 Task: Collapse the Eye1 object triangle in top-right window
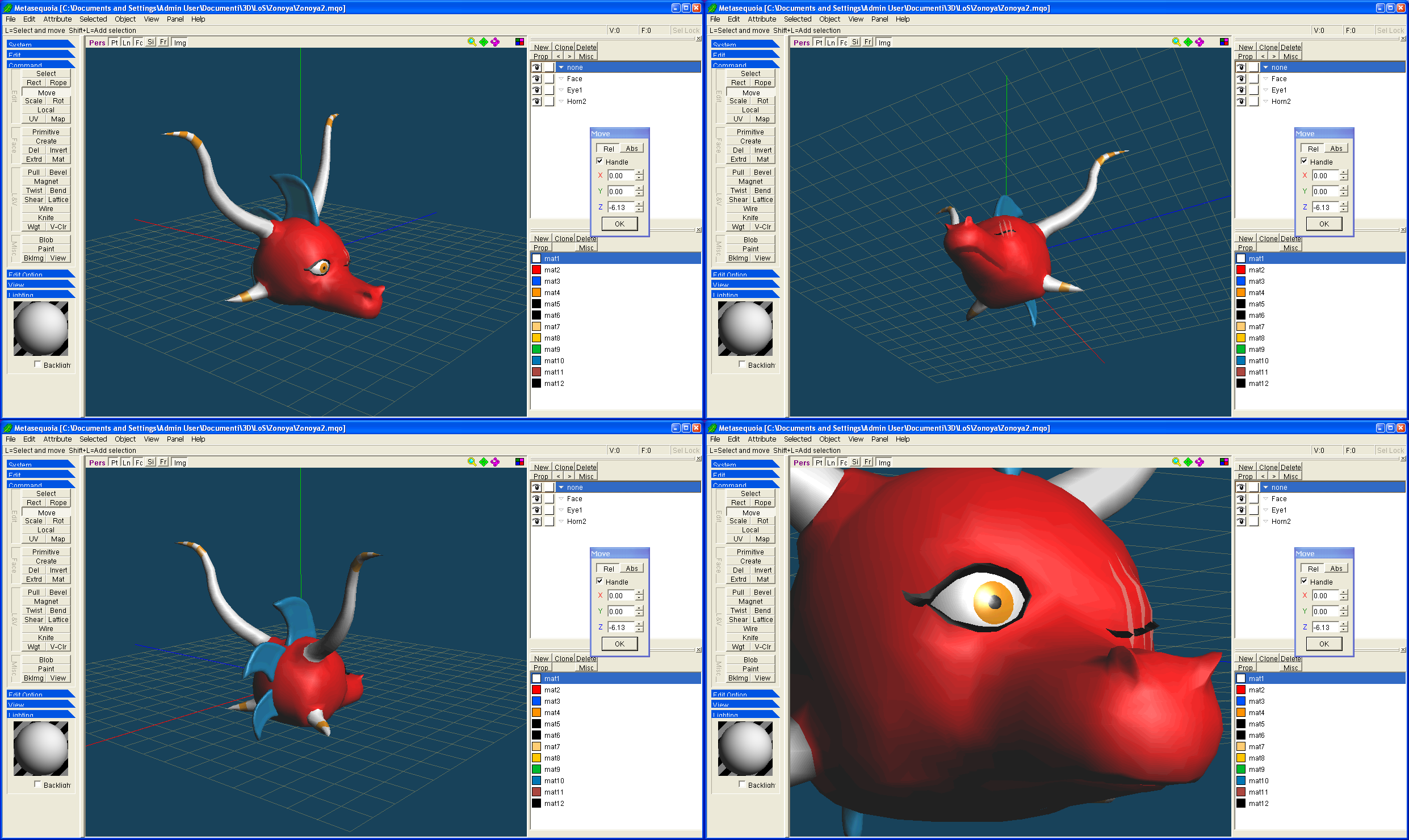click(1265, 90)
